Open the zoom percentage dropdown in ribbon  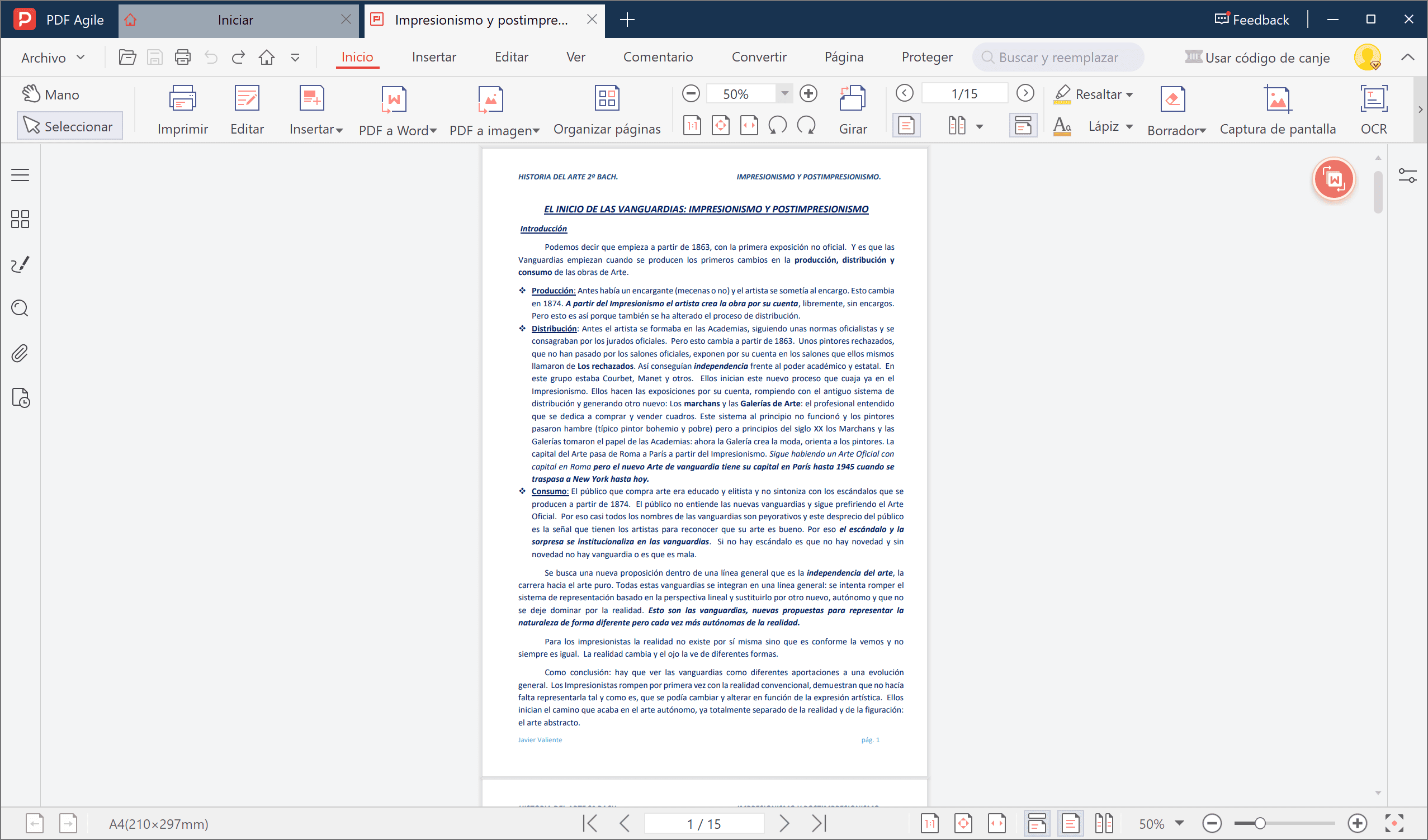pyautogui.click(x=784, y=93)
